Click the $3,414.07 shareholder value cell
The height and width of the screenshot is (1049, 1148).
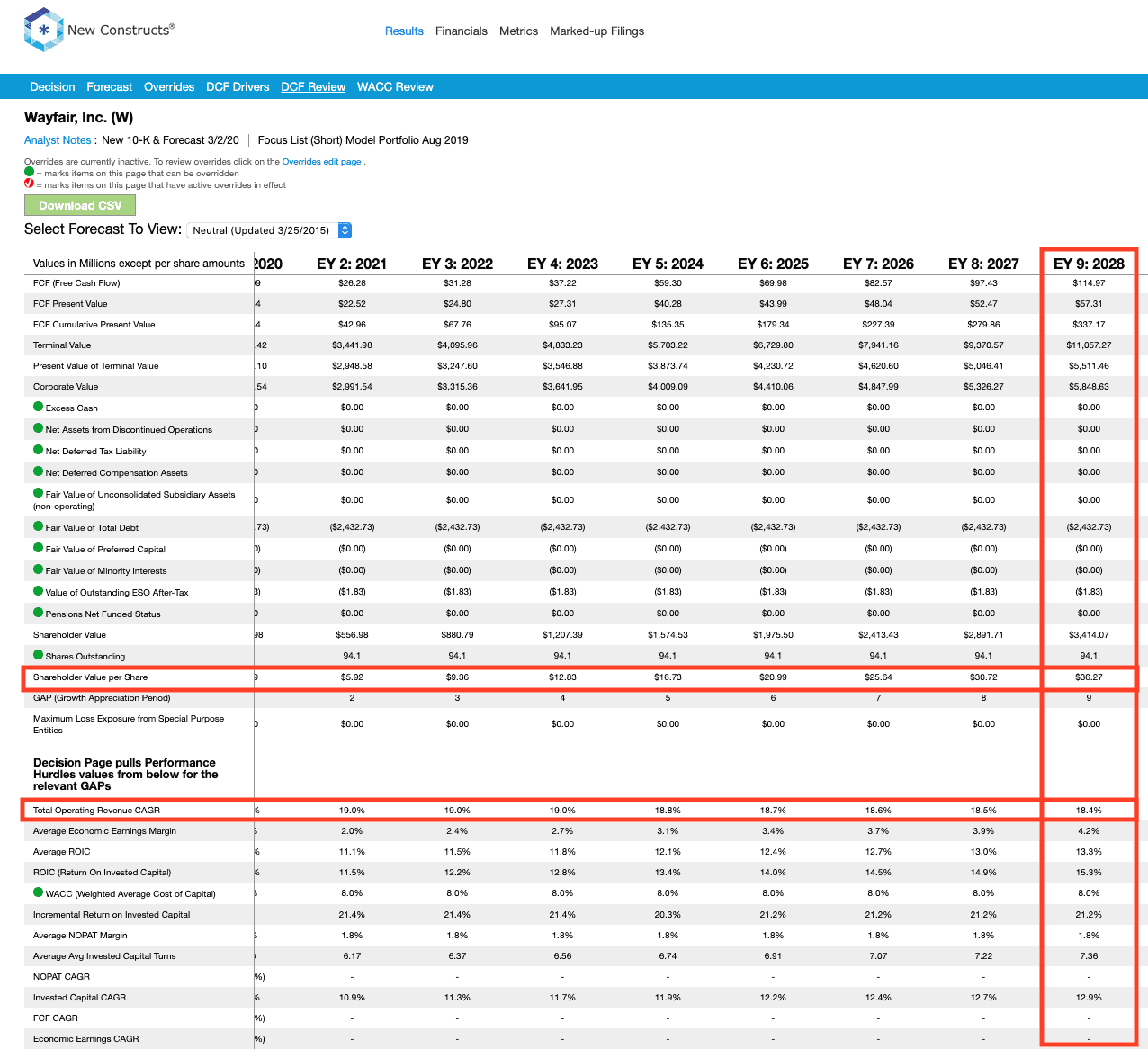coord(1089,635)
